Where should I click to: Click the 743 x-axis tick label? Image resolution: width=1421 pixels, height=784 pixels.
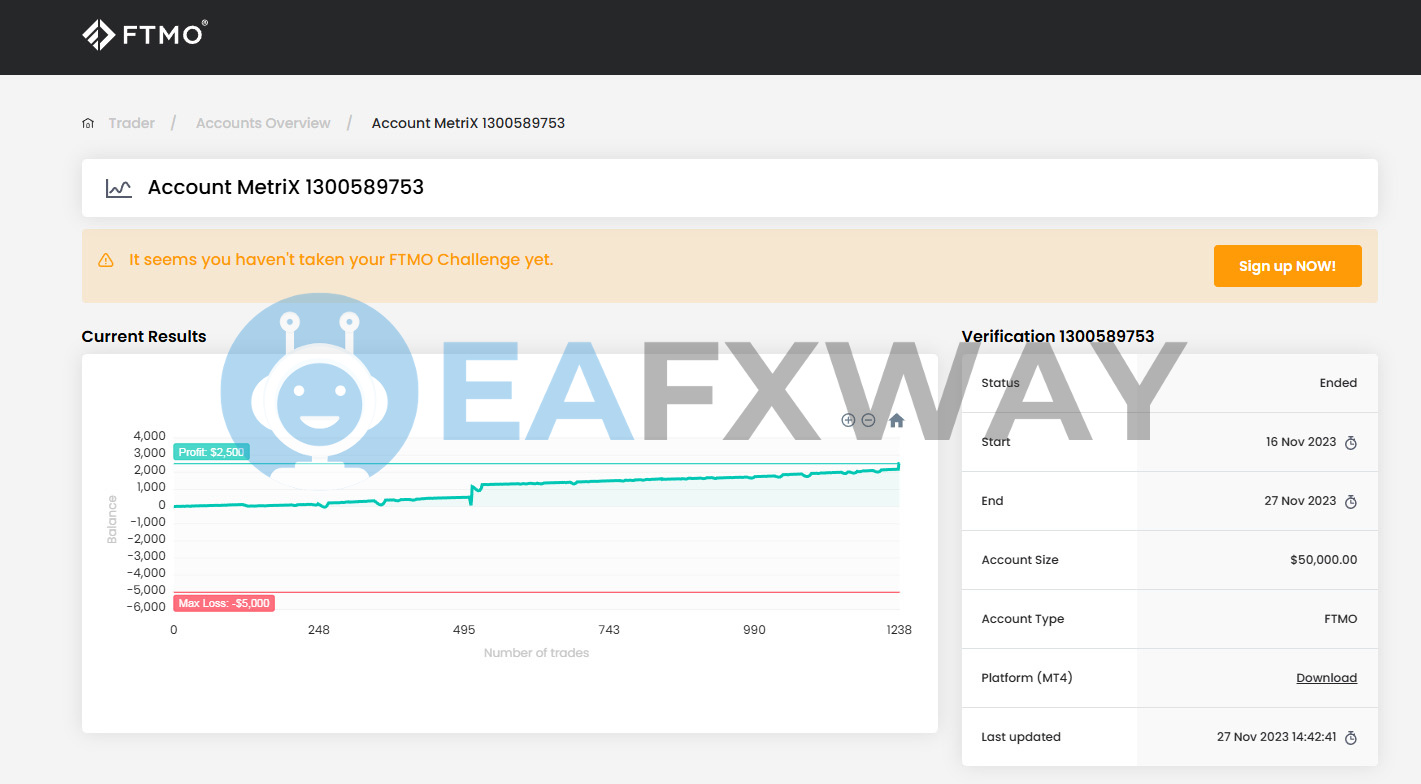point(609,630)
